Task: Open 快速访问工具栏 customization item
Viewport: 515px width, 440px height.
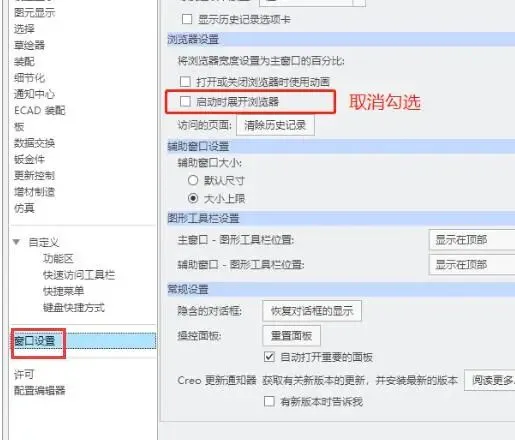Action: (79, 275)
